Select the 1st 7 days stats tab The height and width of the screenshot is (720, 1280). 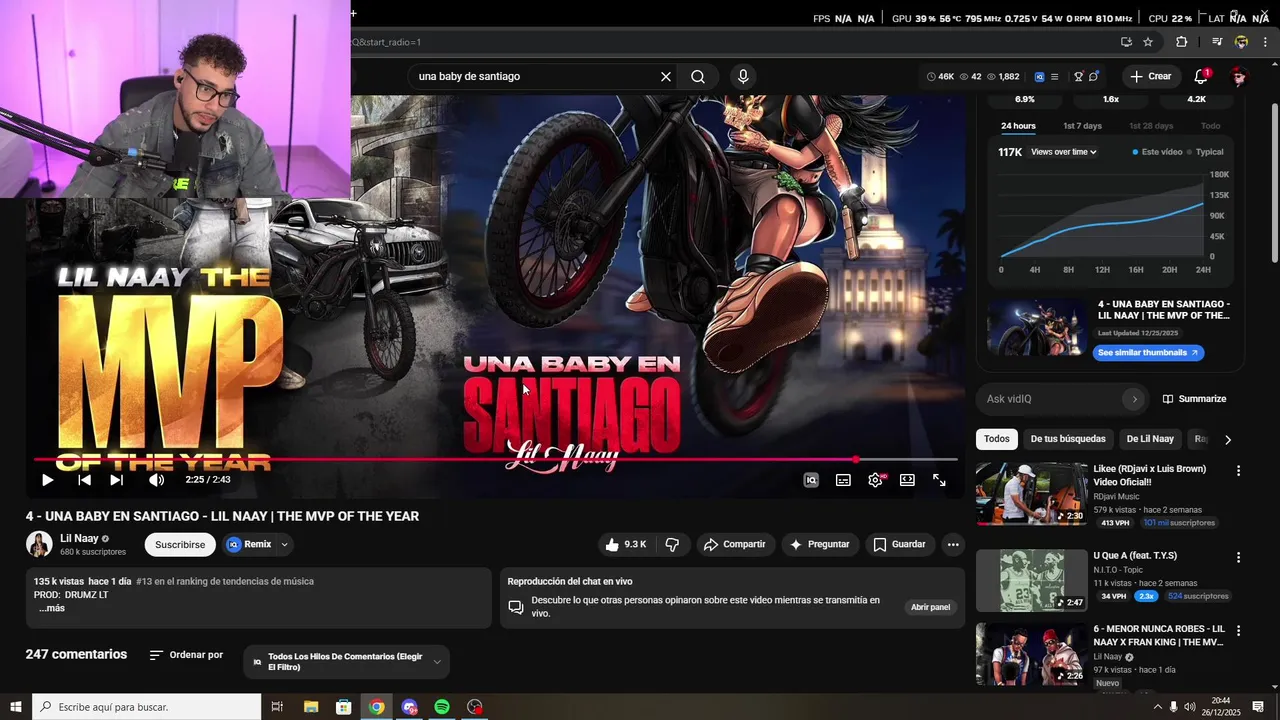1082,126
